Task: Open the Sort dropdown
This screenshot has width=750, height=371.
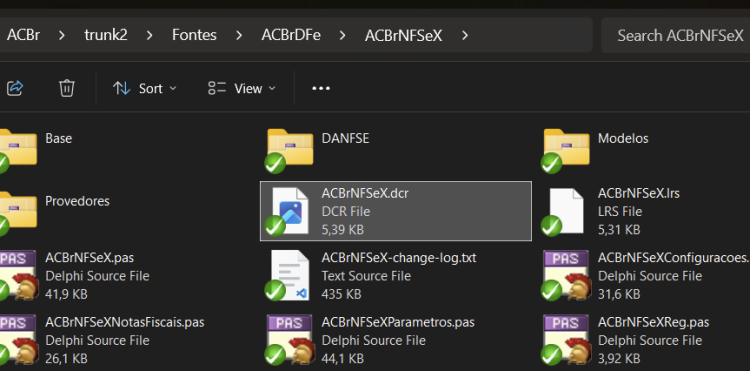Action: pos(144,88)
